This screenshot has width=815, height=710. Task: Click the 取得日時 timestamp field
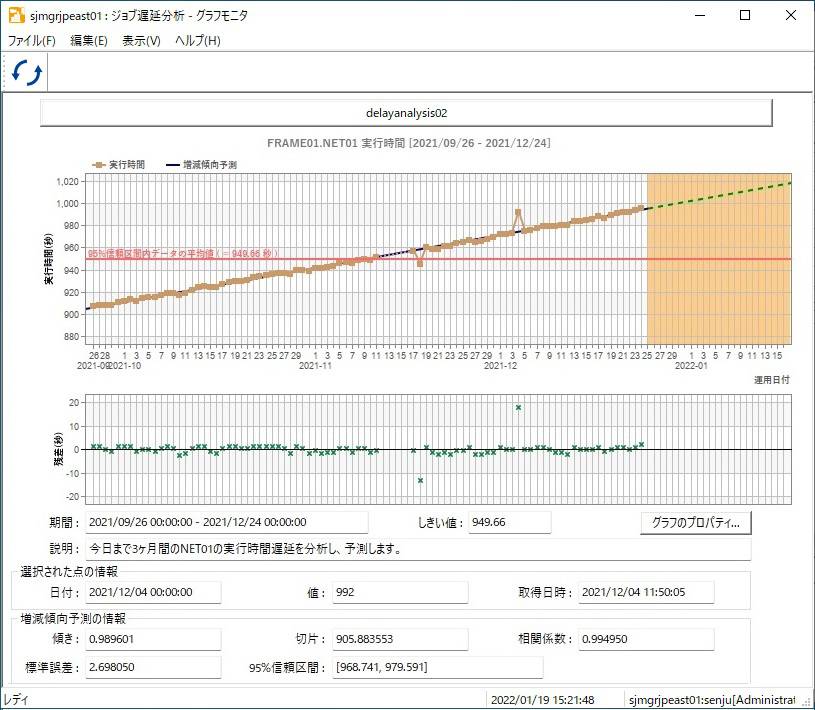pyautogui.click(x=646, y=592)
